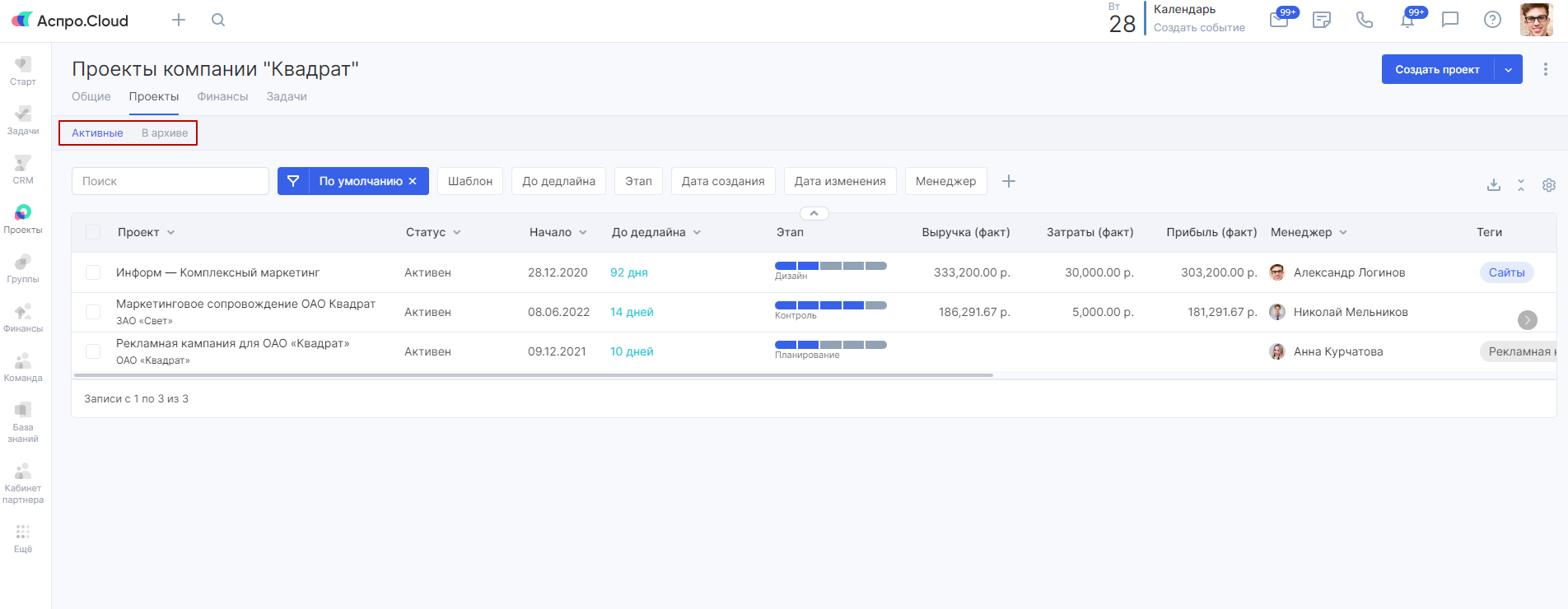This screenshot has height=609, width=1568.
Task: Open the База знаний sidebar section
Action: point(23,422)
